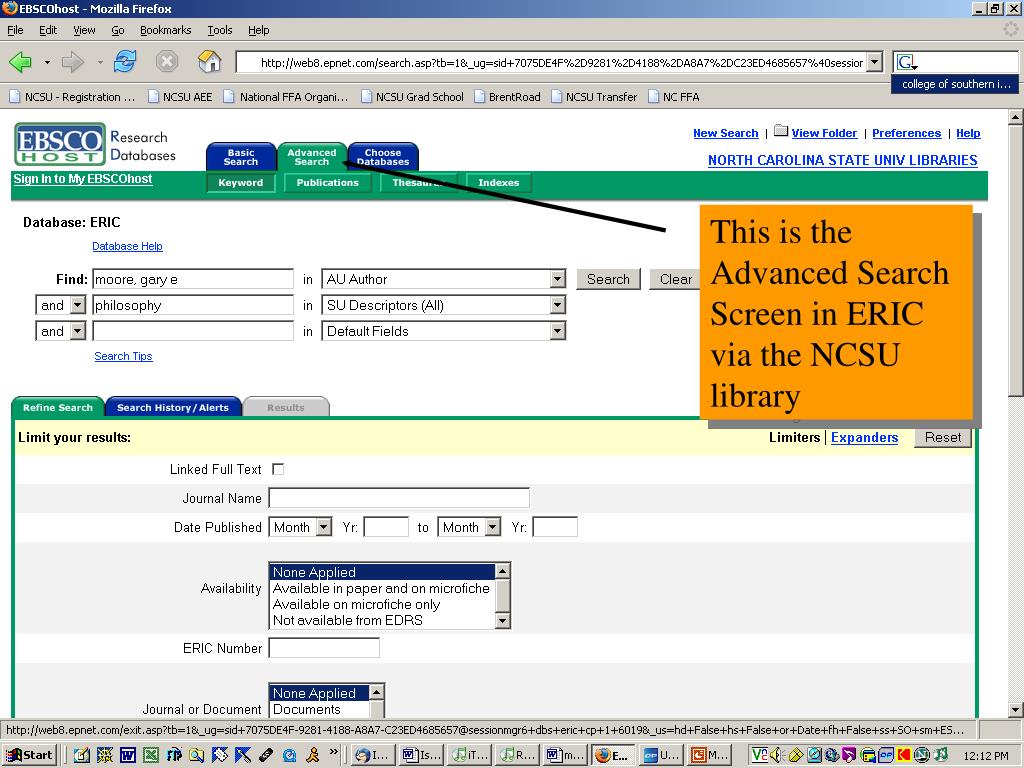Click Sign In to My EBSCOhost
Viewport: 1024px width, 768px height.
point(83,179)
